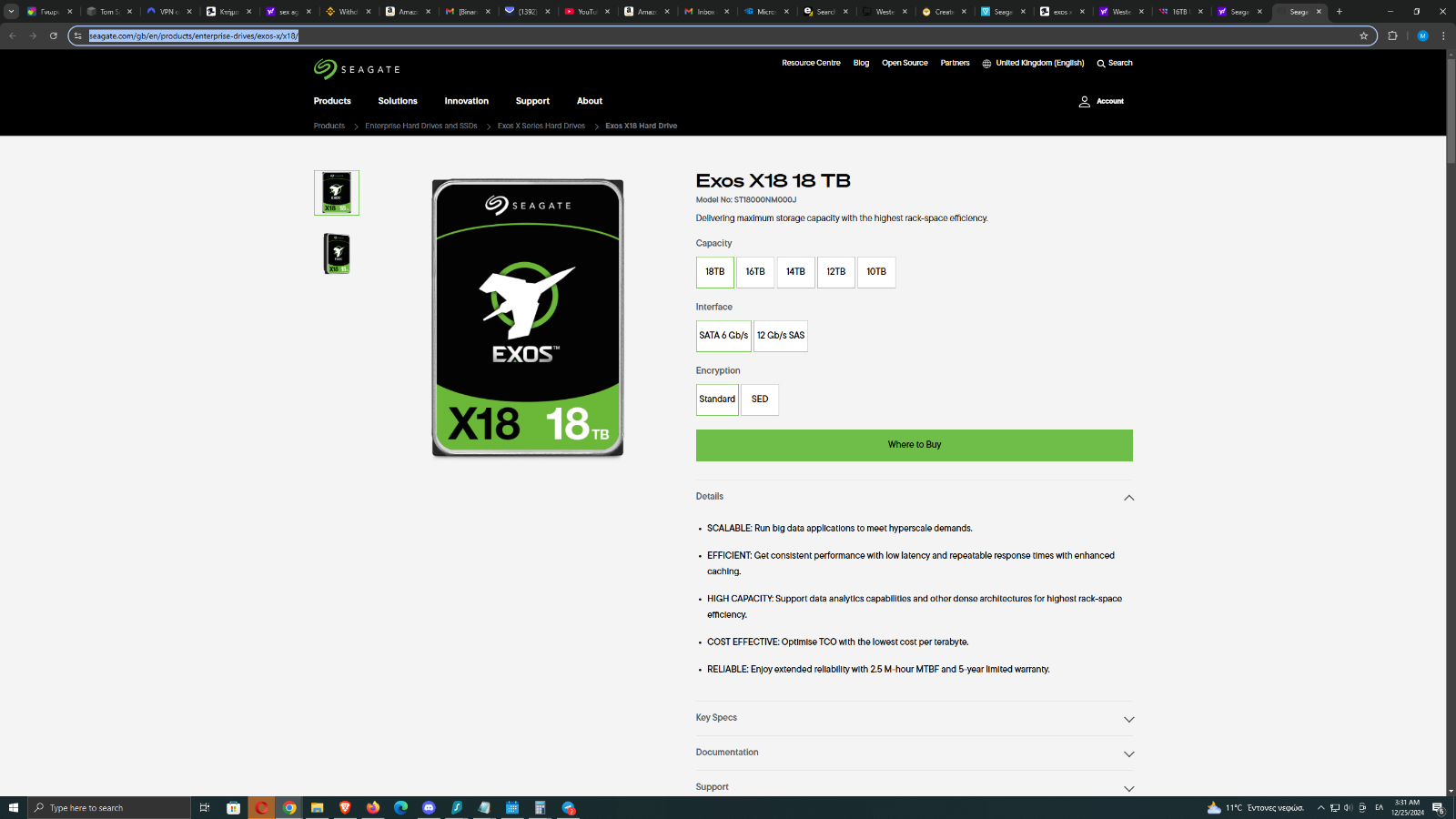
Task: Click the Products breadcrumb link
Action: (x=329, y=126)
